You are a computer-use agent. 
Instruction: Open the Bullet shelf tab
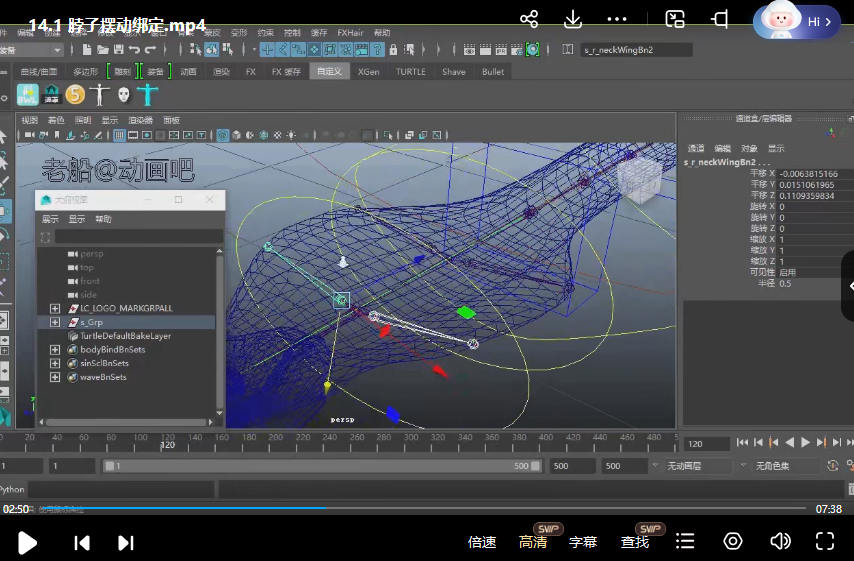[493, 72]
